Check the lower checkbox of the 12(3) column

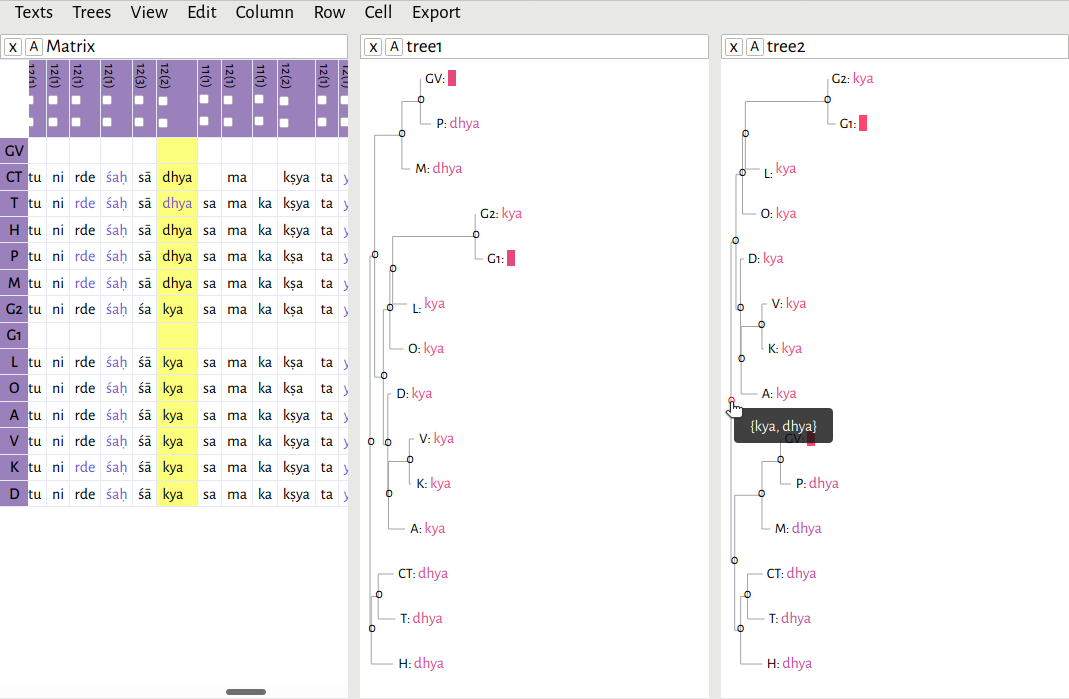[x=140, y=122]
